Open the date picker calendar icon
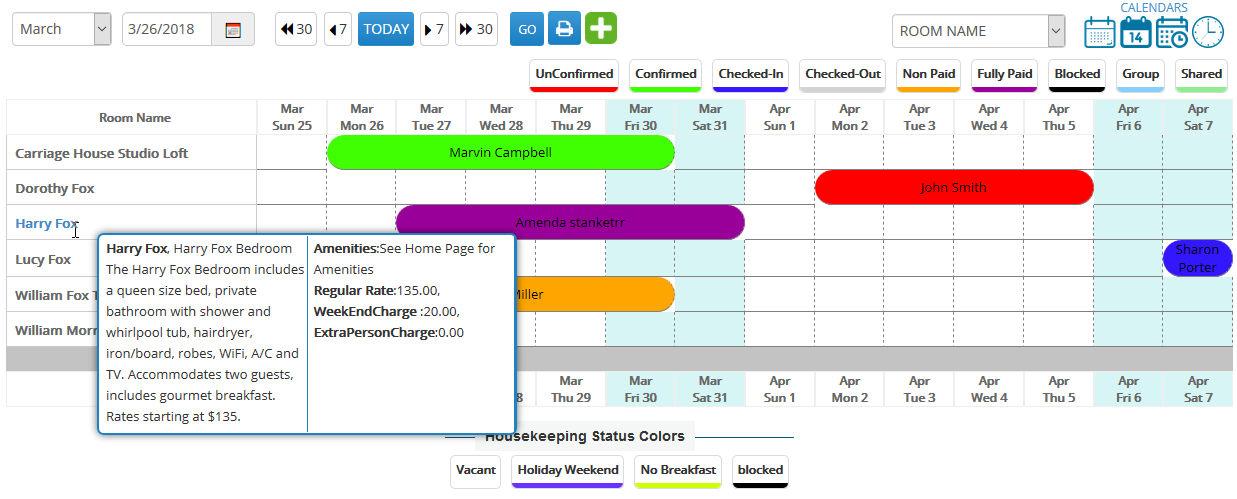Viewport: 1237px width, 499px height. [x=233, y=30]
